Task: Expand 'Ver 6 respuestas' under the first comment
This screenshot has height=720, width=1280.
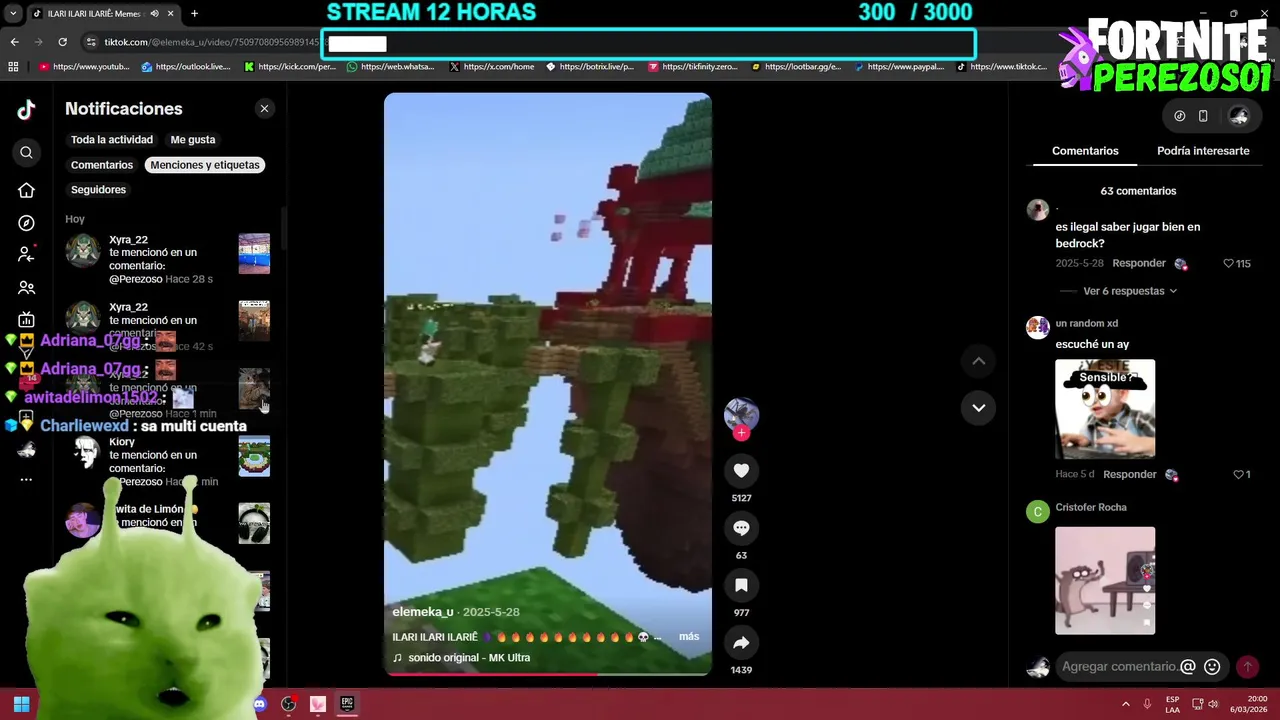Action: pyautogui.click(x=1130, y=291)
